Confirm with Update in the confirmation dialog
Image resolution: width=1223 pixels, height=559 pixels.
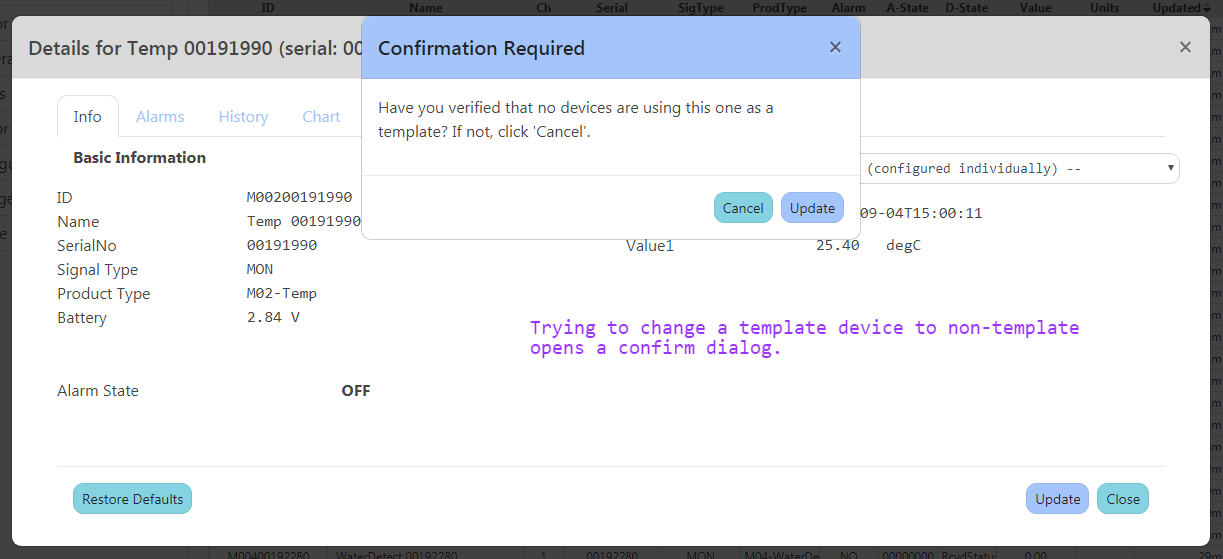812,208
